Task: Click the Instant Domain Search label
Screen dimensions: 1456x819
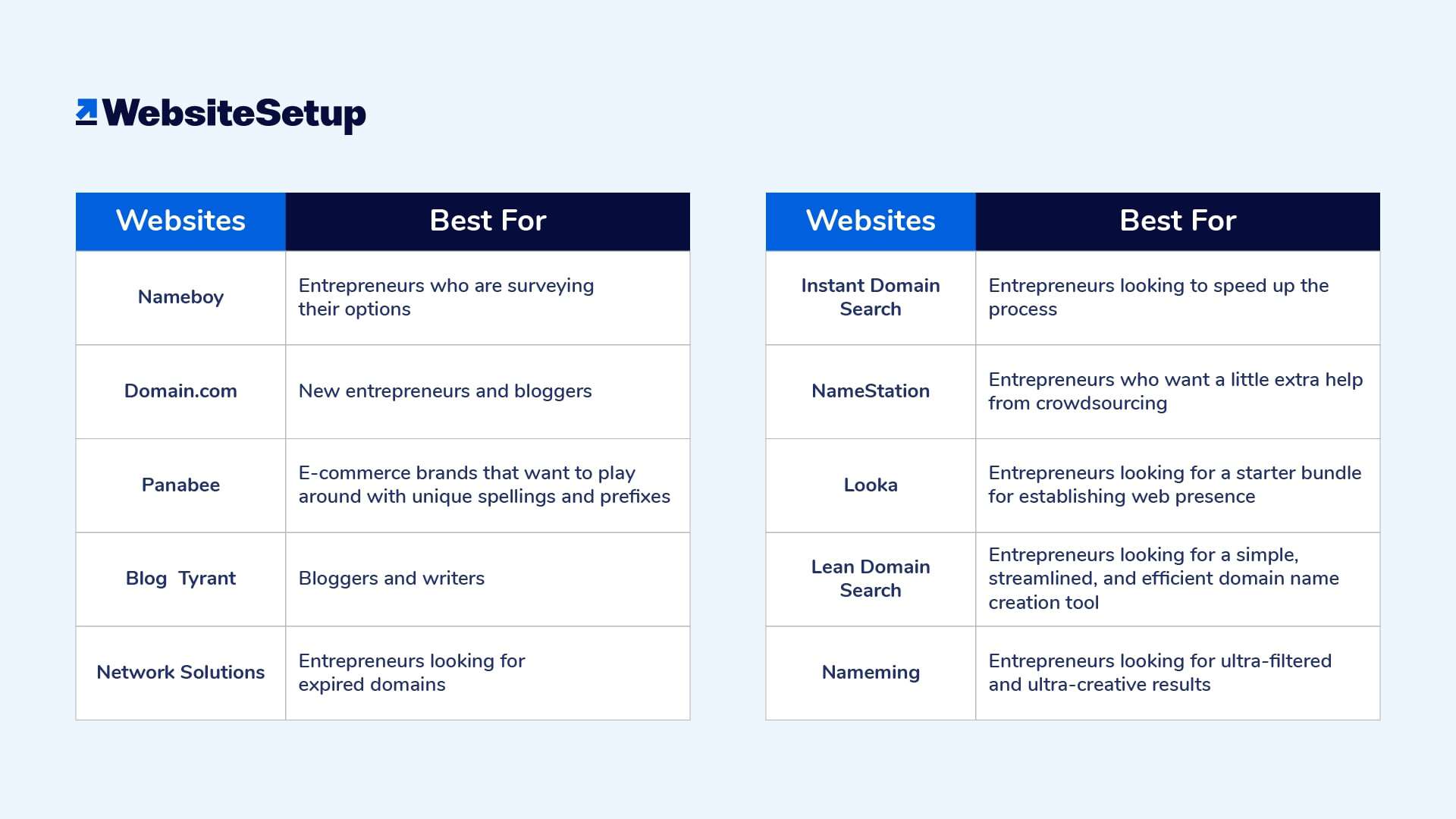Action: [869, 297]
